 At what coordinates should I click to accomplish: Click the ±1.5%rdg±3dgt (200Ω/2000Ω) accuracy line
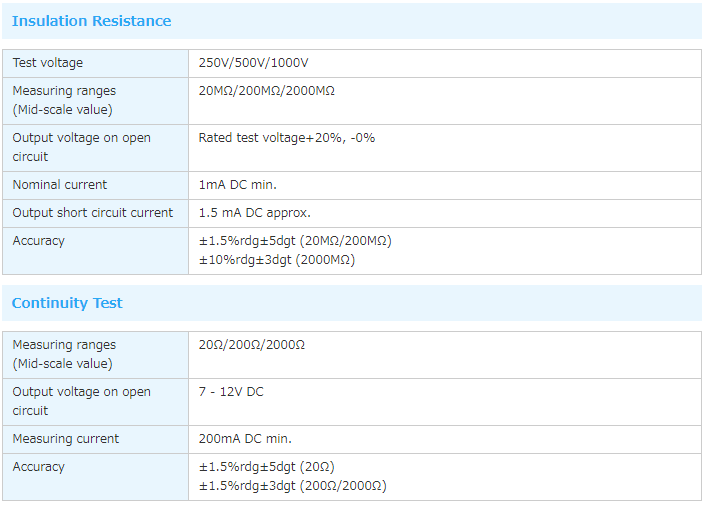point(292,486)
